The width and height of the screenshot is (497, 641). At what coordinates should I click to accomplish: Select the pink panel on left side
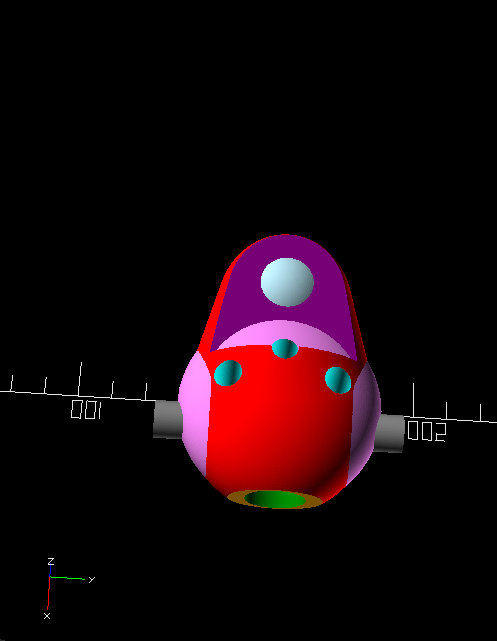(x=194, y=413)
